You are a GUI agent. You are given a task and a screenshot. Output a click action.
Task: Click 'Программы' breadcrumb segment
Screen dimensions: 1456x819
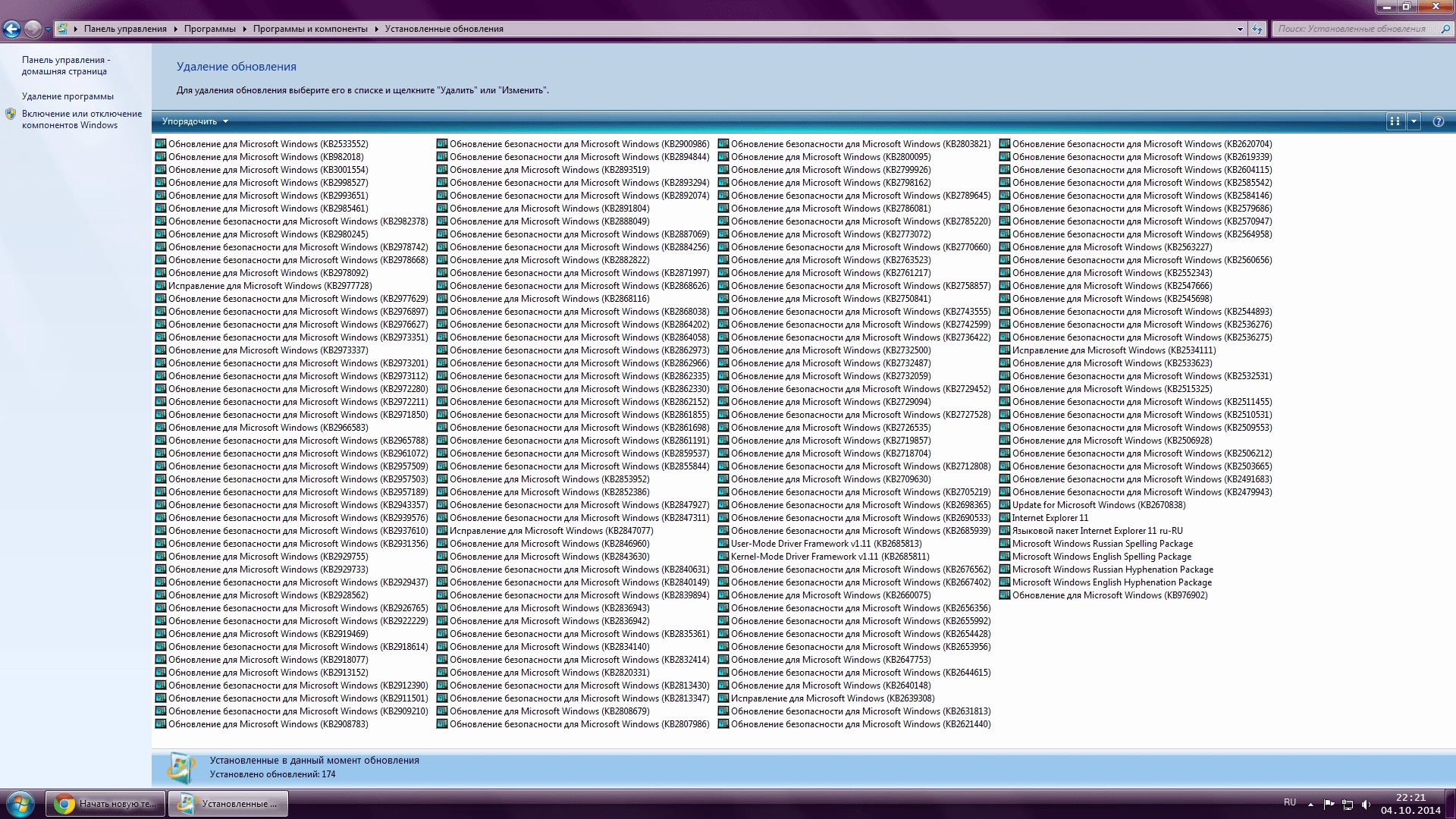pos(209,29)
